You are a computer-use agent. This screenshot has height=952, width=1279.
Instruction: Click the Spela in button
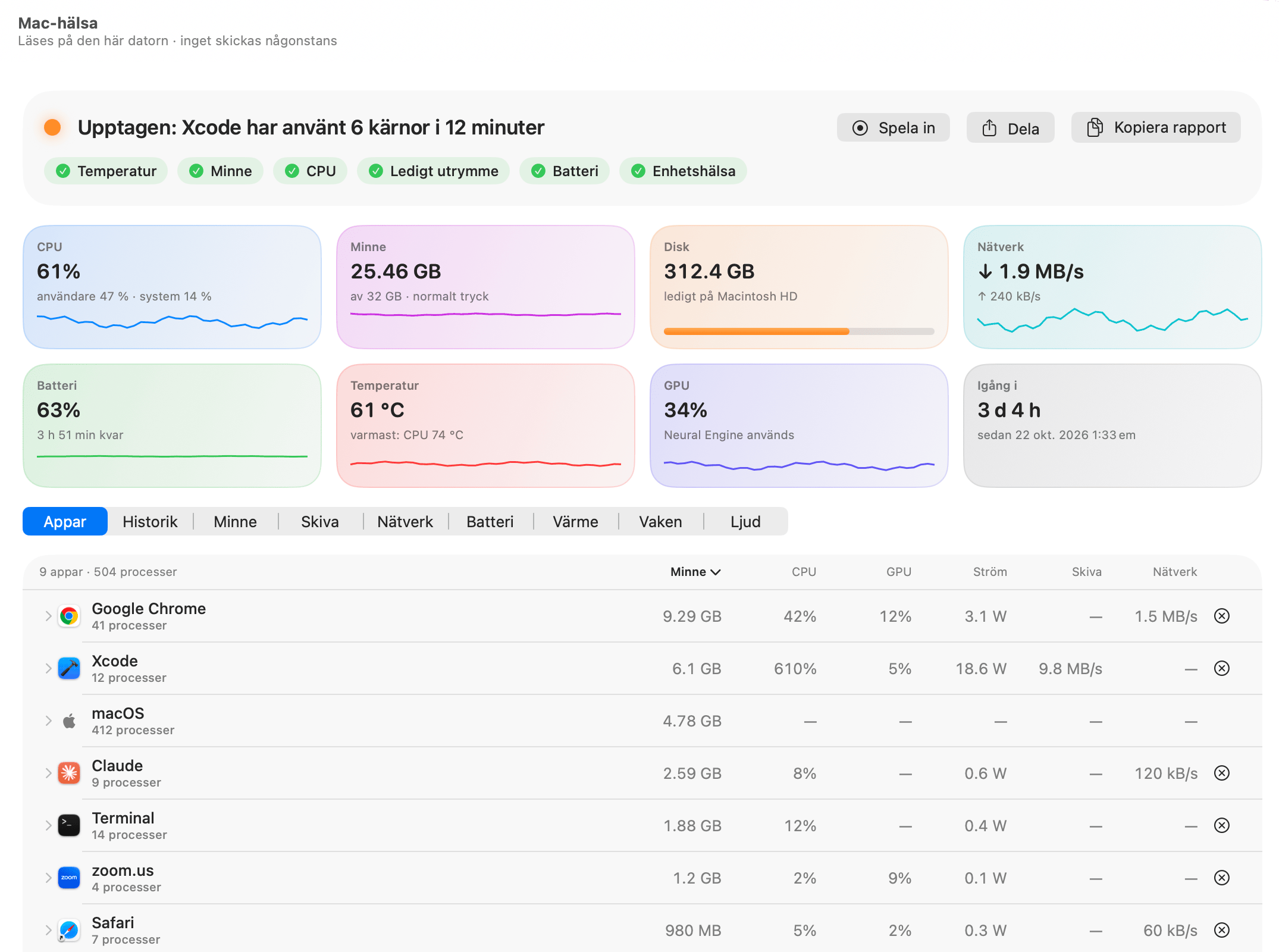click(894, 128)
